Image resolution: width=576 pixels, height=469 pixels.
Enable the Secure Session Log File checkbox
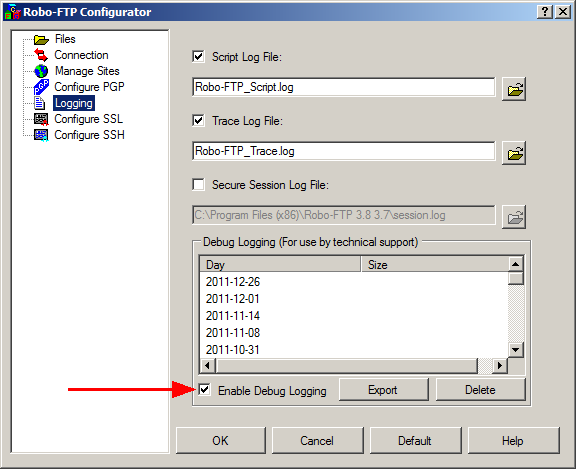pos(198,184)
